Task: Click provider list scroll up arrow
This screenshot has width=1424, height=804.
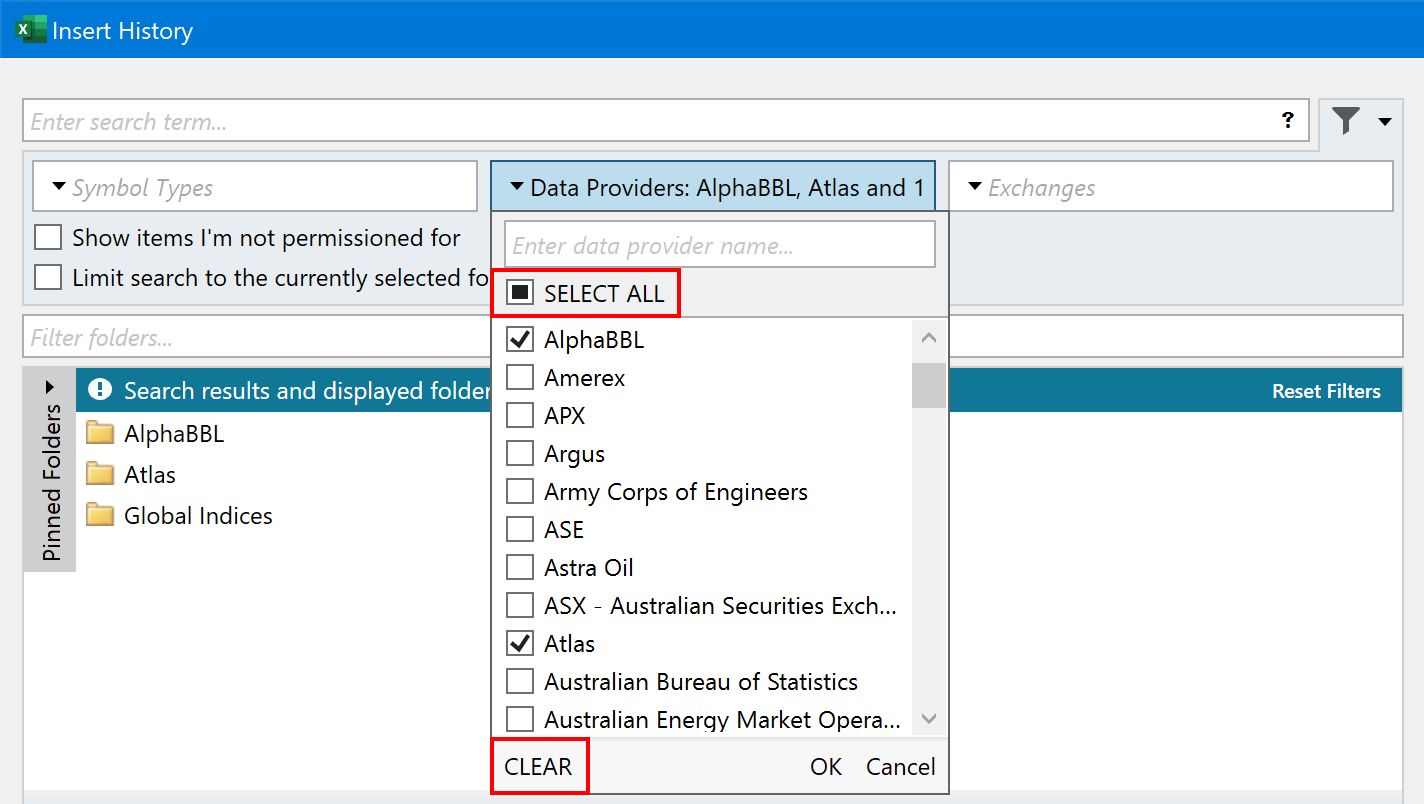Action: 929,338
